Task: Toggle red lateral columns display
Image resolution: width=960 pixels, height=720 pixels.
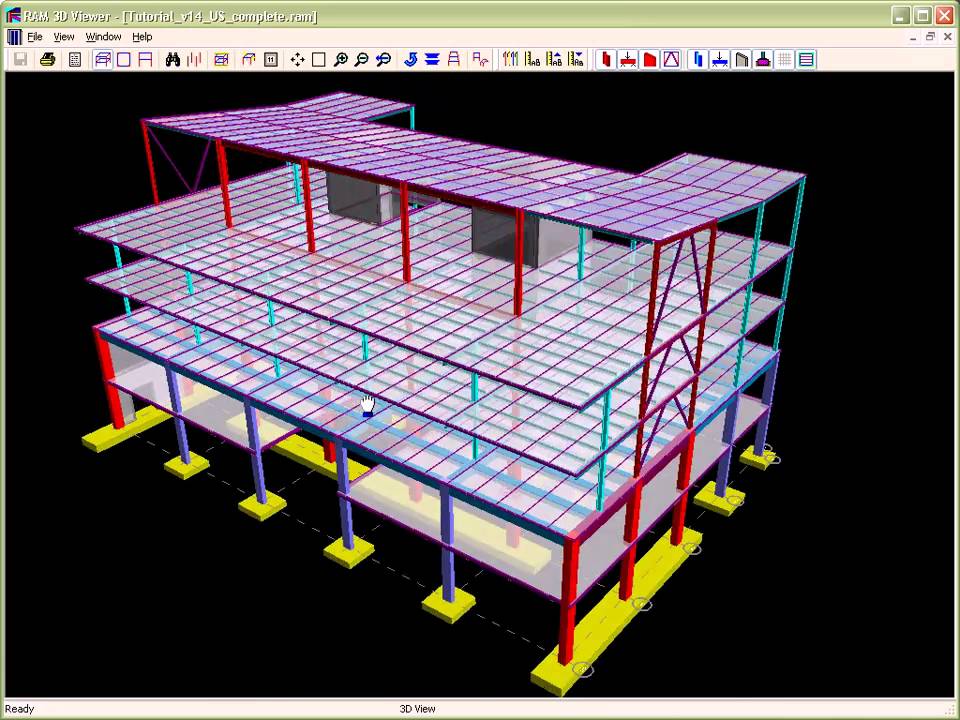Action: (x=606, y=60)
